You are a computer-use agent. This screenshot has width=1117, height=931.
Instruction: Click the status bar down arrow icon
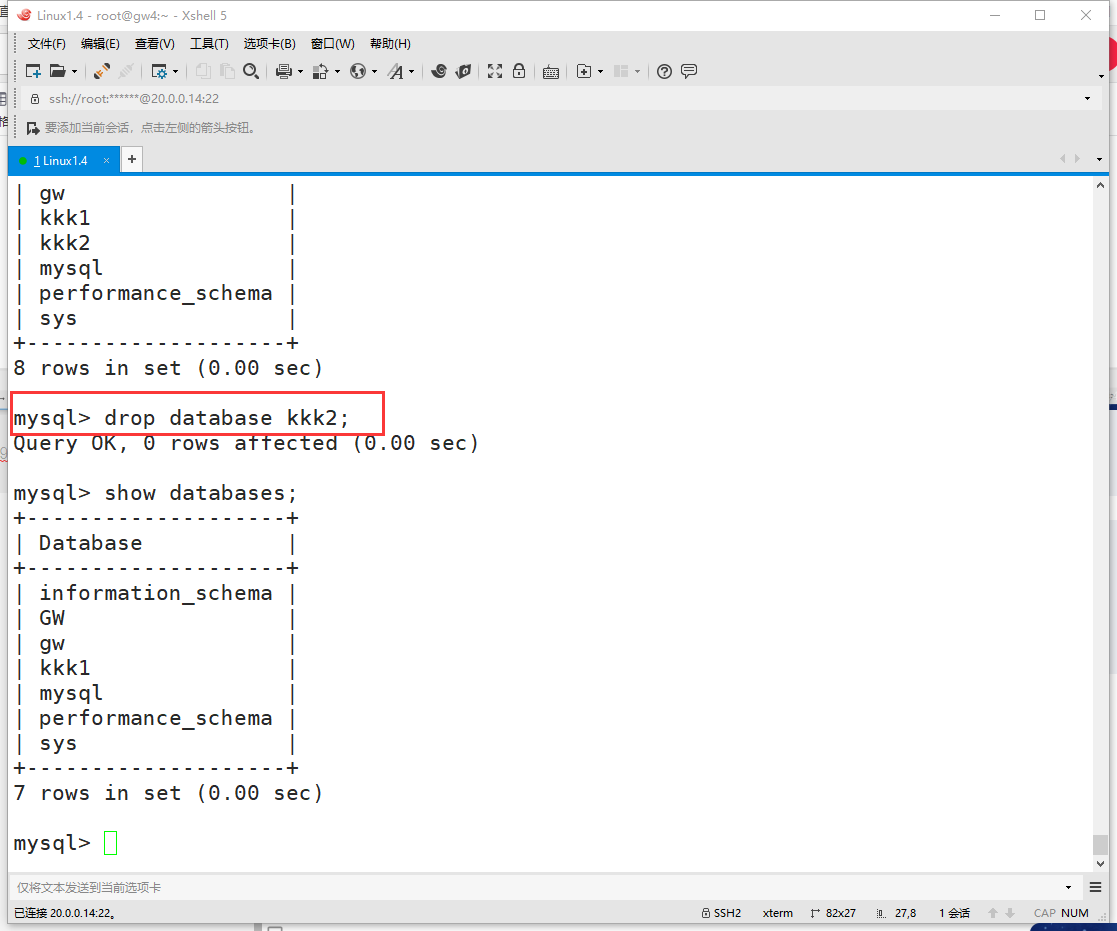pos(1009,913)
